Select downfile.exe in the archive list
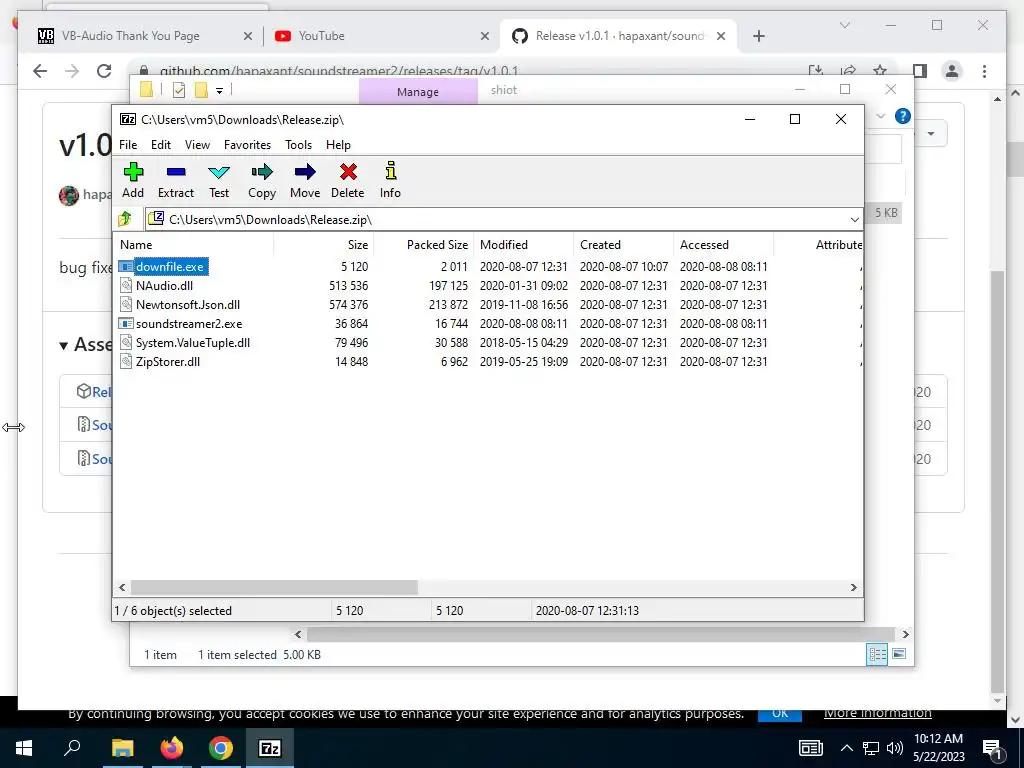This screenshot has height=768, width=1024. tap(170, 266)
